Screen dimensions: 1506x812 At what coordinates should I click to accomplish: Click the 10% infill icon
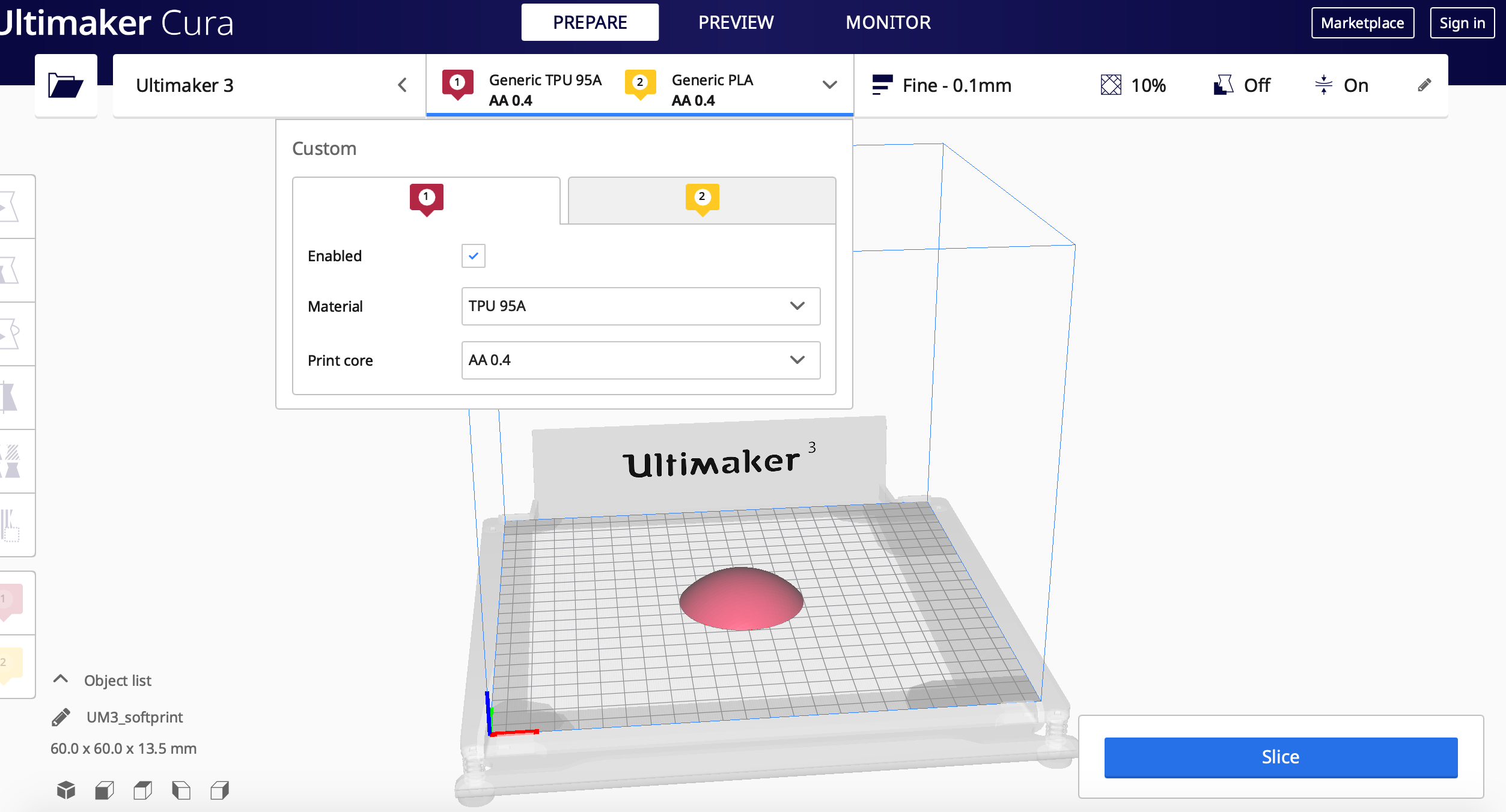point(1111,85)
